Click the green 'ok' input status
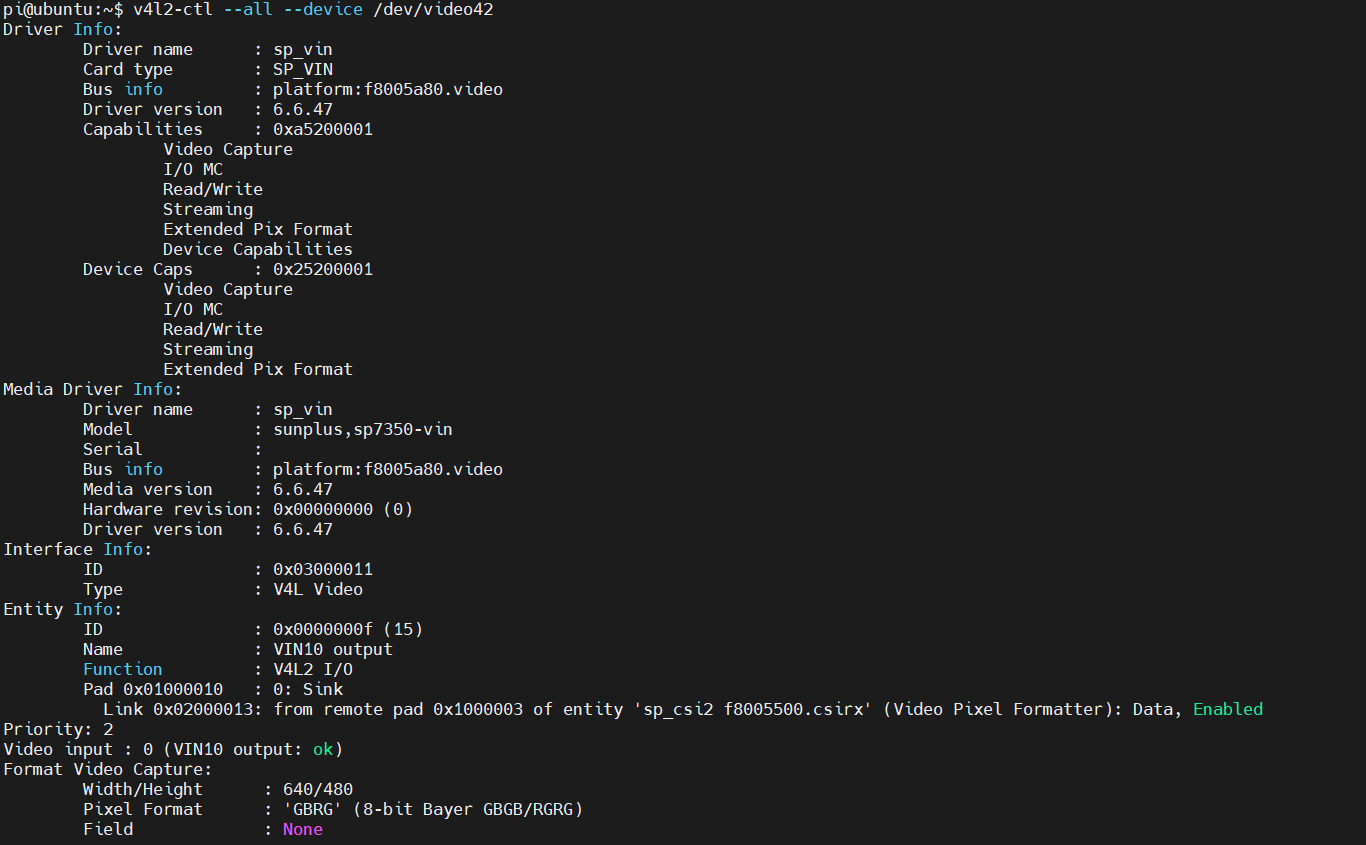This screenshot has height=845, width=1366. tap(323, 749)
